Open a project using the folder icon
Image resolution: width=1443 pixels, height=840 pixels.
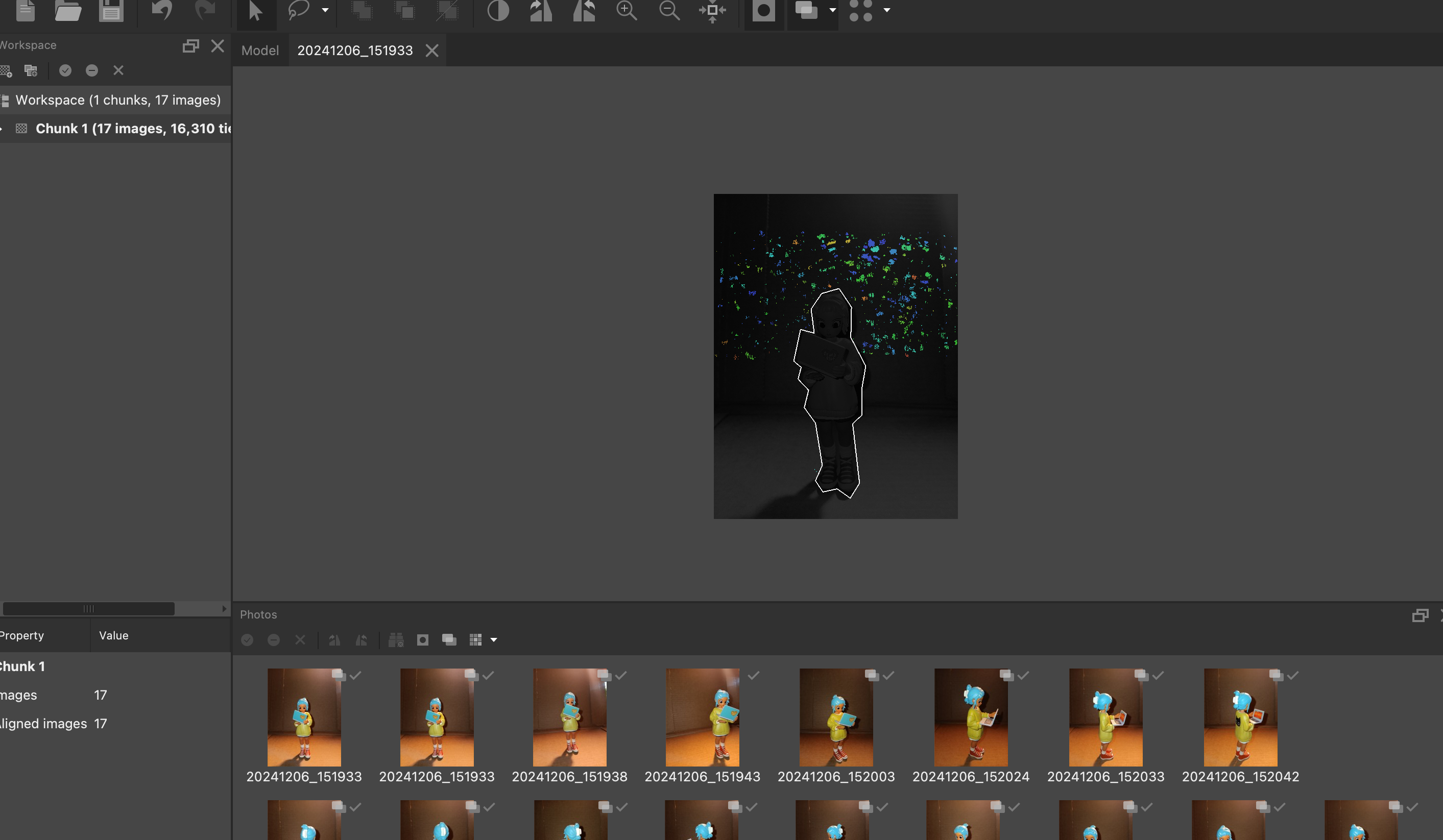[67, 10]
